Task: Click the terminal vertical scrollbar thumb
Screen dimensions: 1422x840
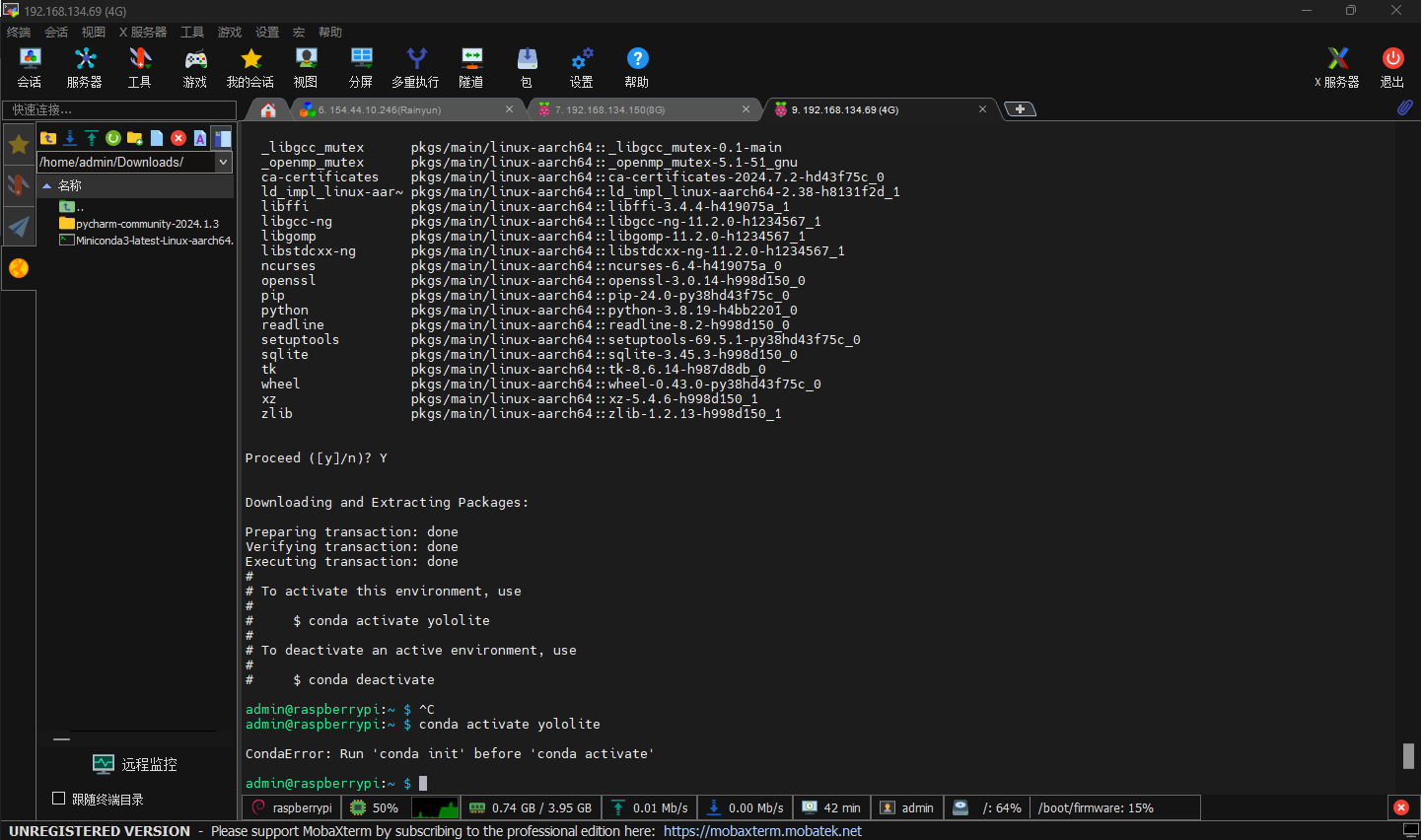Action: point(1409,756)
